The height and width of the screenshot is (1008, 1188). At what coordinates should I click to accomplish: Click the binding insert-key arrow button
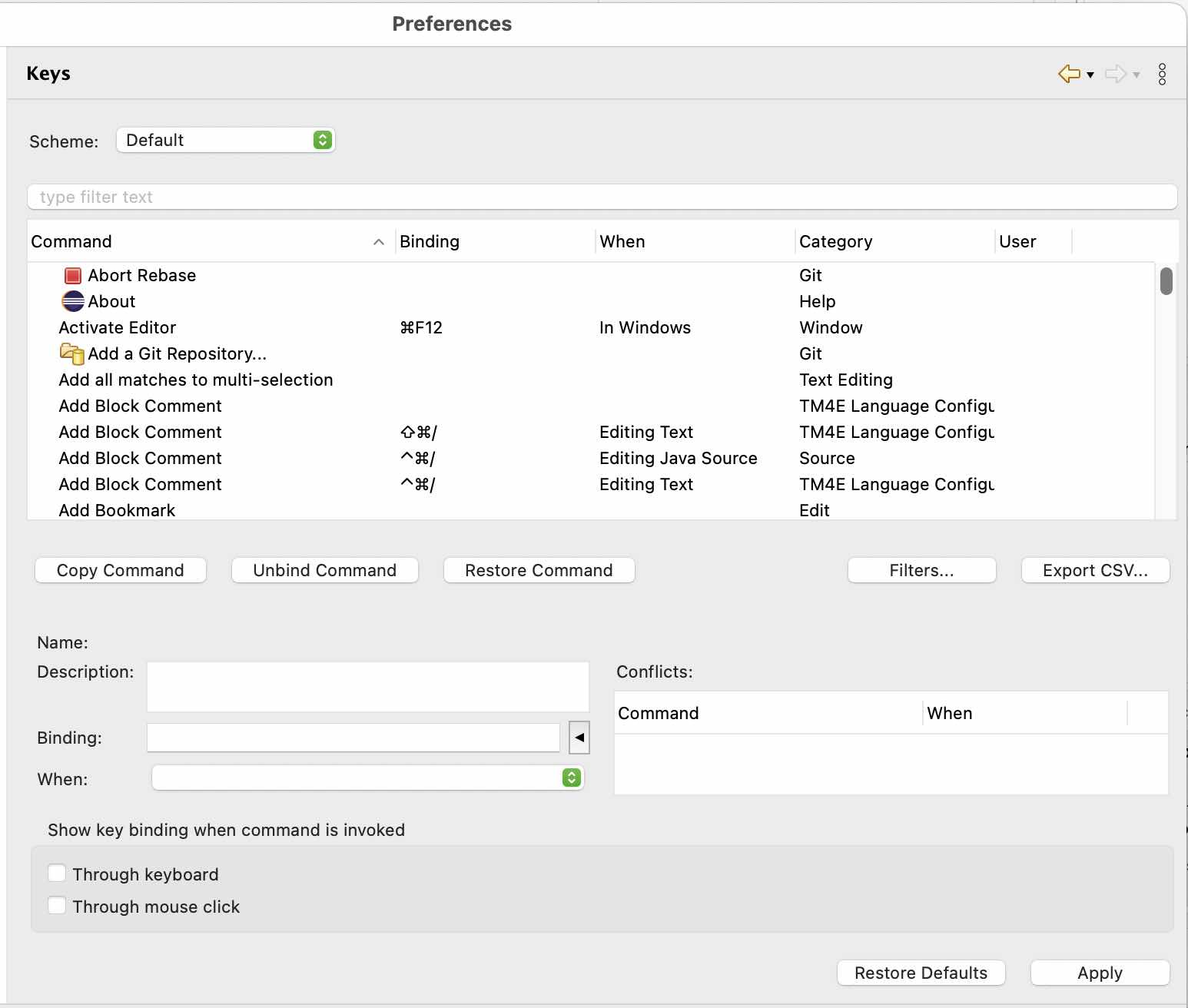(579, 738)
